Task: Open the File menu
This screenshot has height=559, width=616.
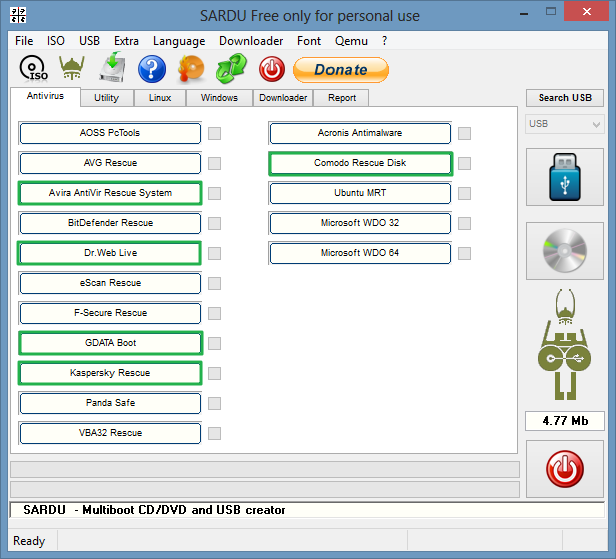Action: pos(24,41)
